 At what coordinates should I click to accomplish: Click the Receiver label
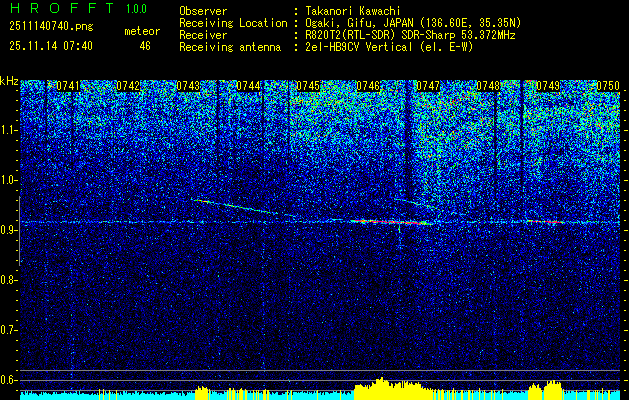203,35
